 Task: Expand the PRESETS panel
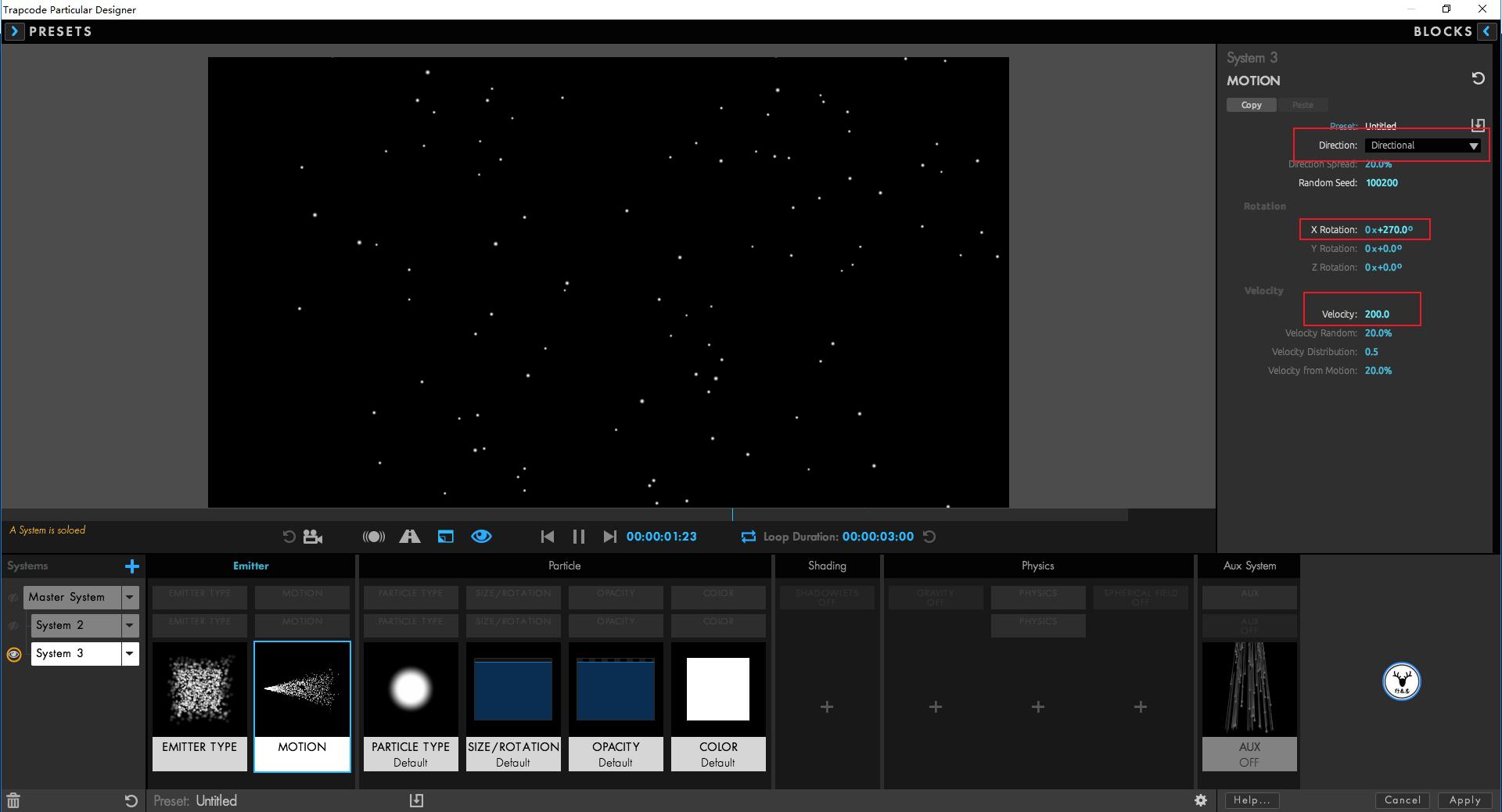[x=14, y=31]
